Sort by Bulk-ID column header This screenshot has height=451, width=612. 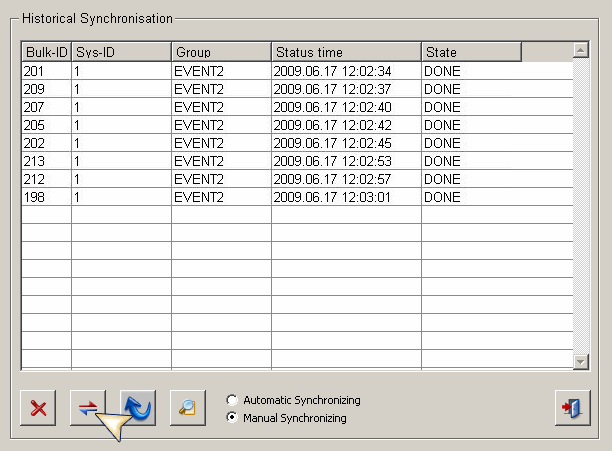pos(46,52)
